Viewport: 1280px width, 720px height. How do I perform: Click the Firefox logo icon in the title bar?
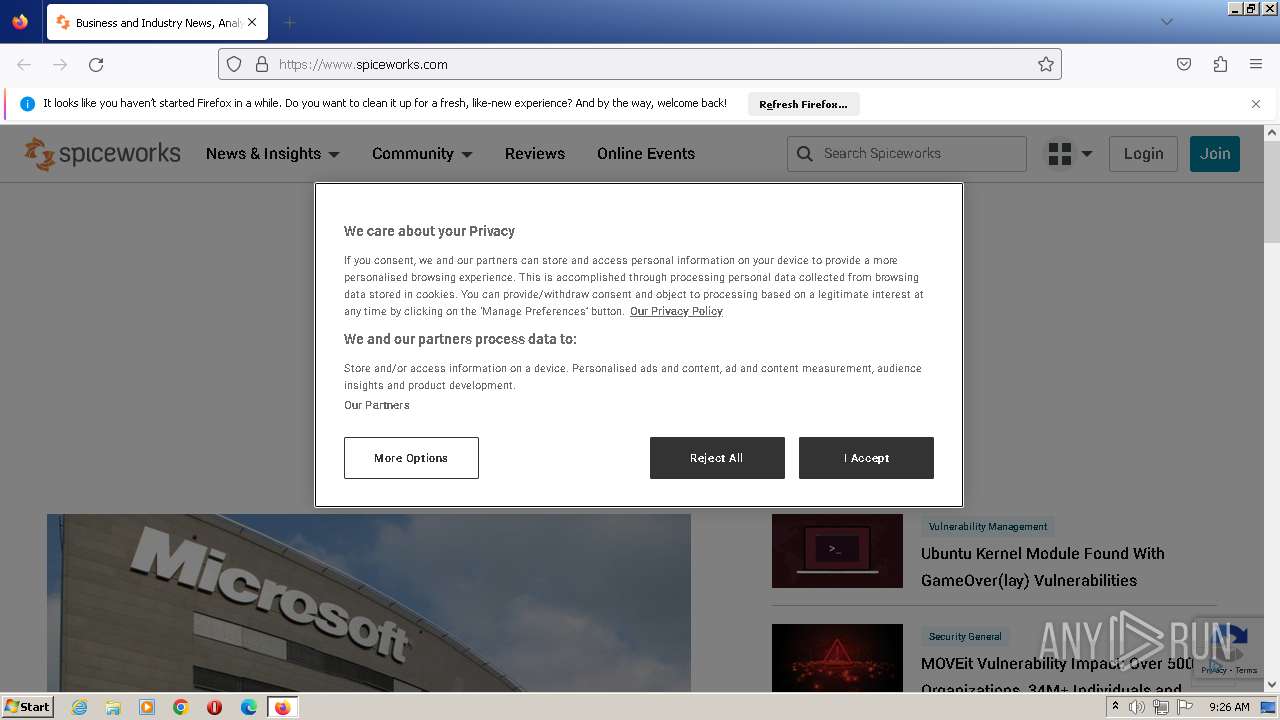pos(20,22)
